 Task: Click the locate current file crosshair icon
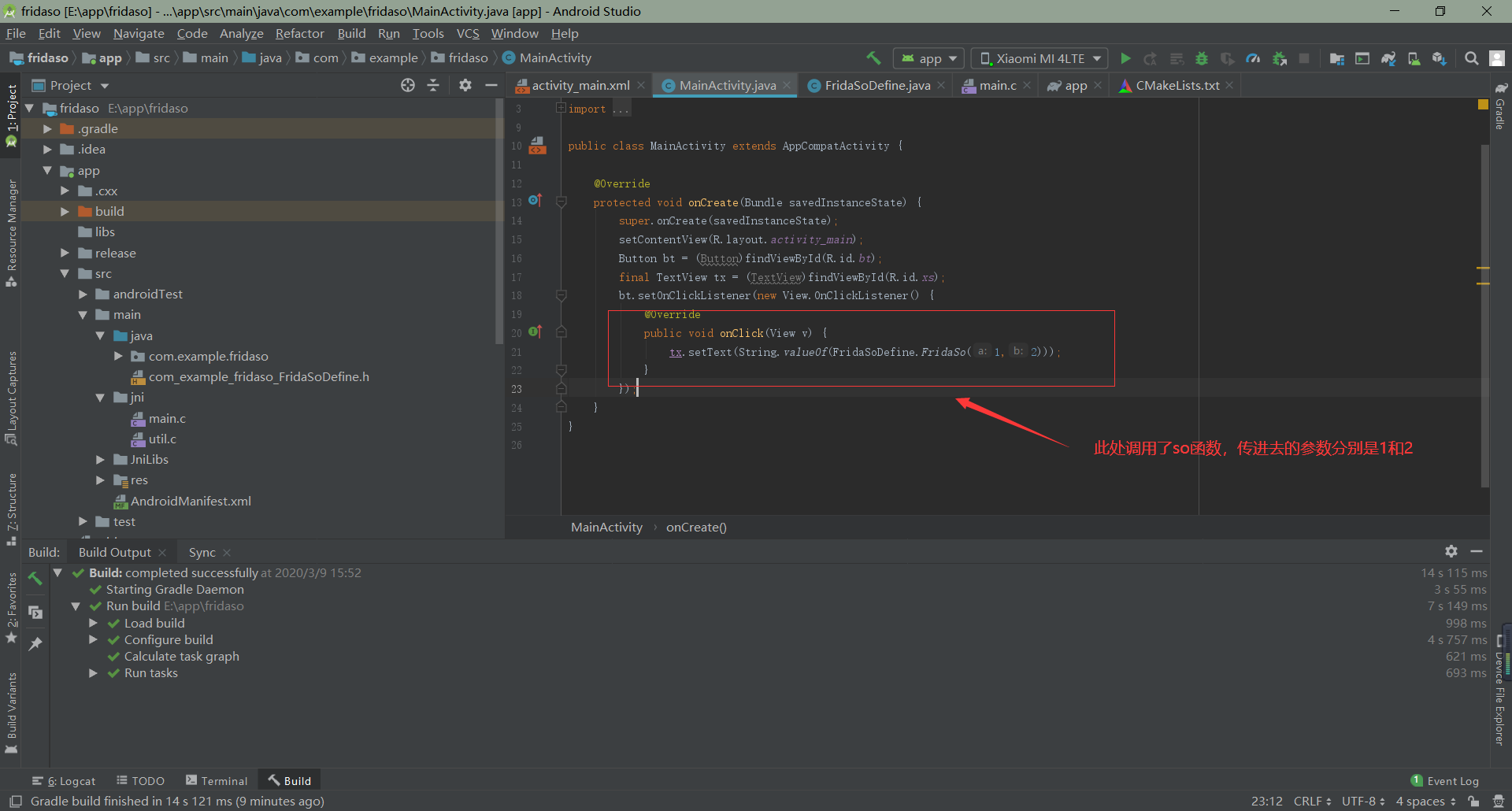tap(407, 85)
